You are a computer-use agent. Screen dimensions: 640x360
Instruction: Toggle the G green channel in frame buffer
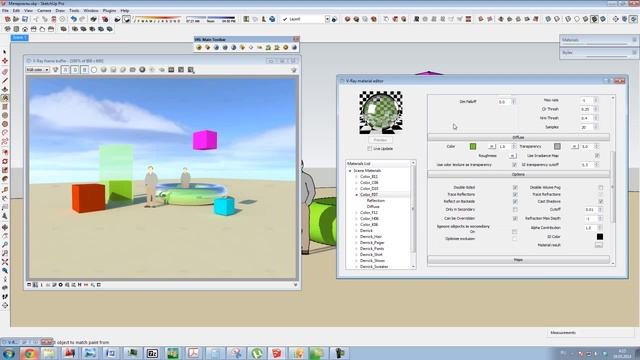[x=75, y=70]
